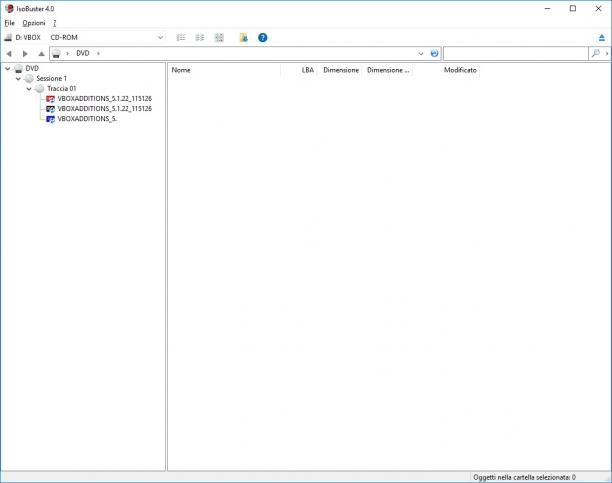Open the File menu
Viewport: 612px width, 483px height.
point(9,23)
